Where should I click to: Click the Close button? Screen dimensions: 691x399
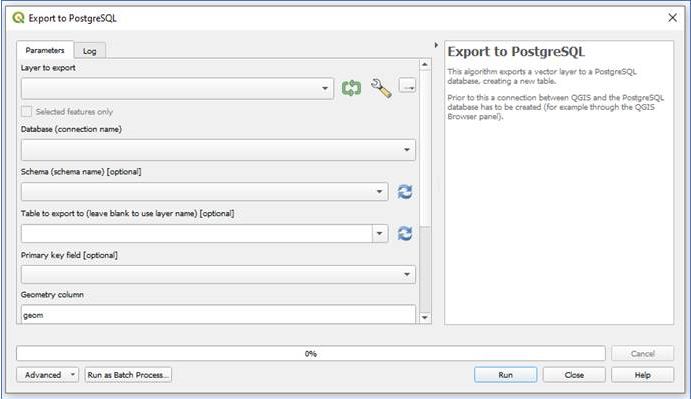[x=574, y=375]
